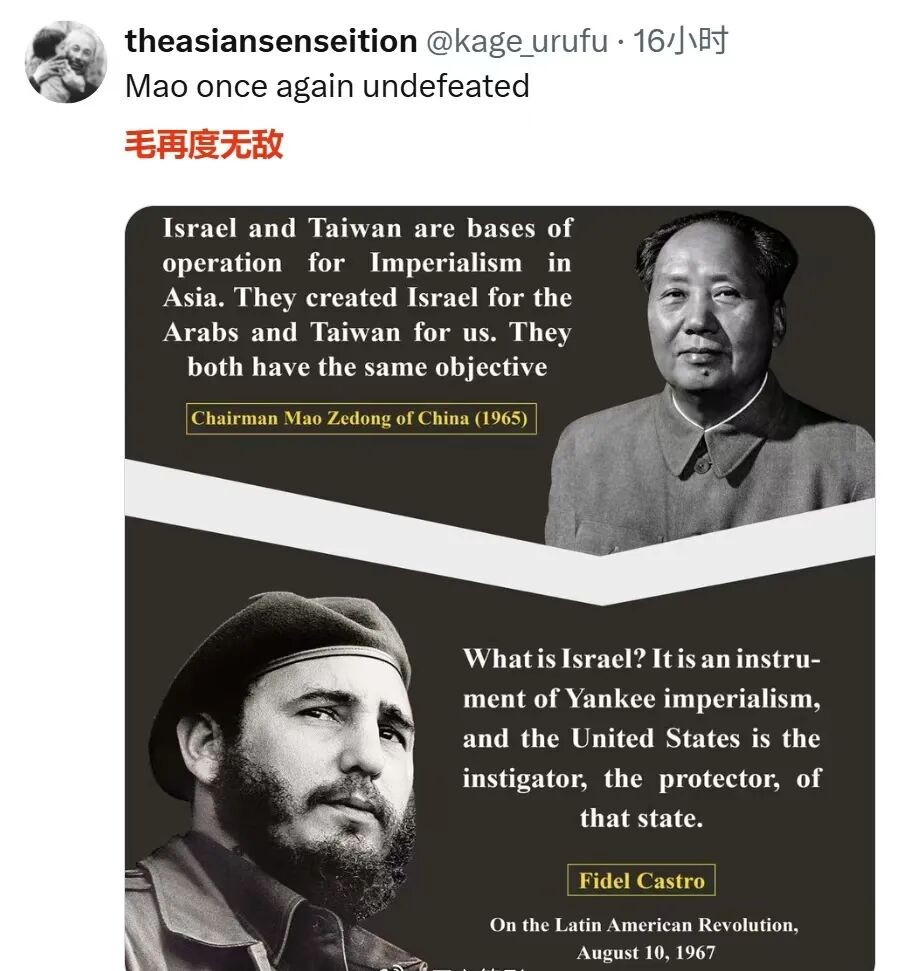Select the text 'Mao once again undefeated'
Image resolution: width=900 pixels, height=971 pixels.
tap(327, 86)
